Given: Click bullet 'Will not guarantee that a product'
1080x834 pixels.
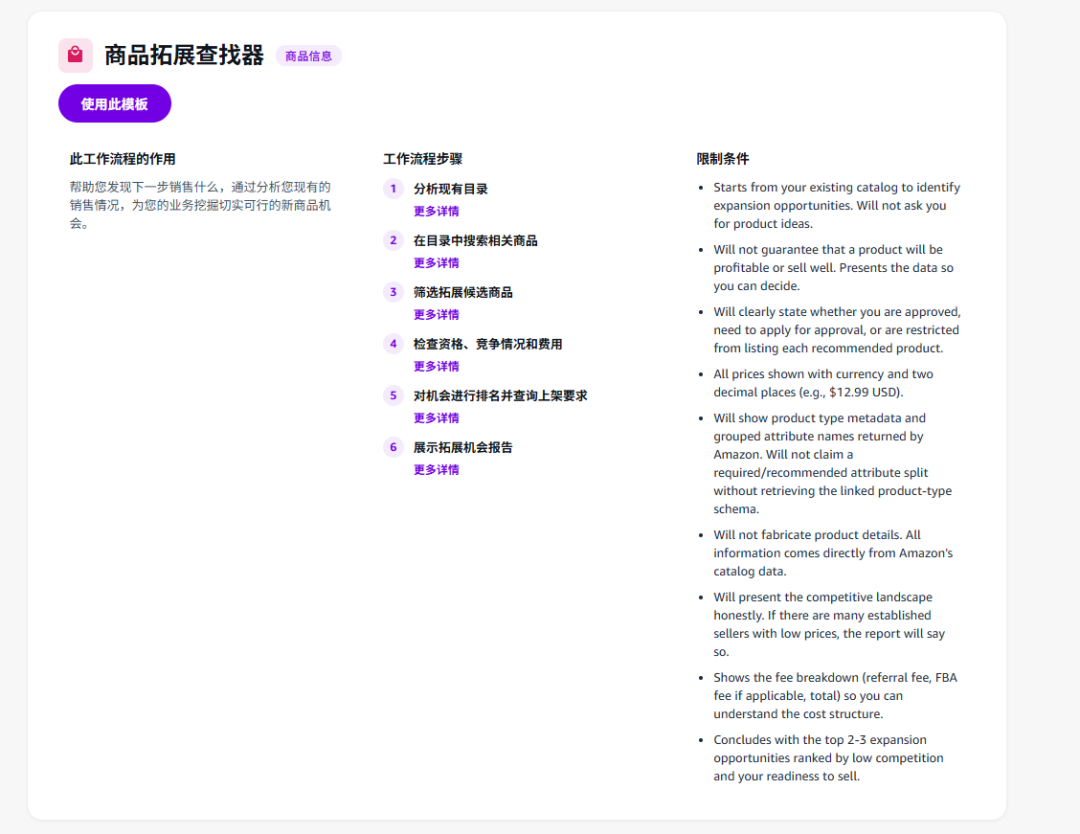Looking at the screenshot, I should 833,267.
